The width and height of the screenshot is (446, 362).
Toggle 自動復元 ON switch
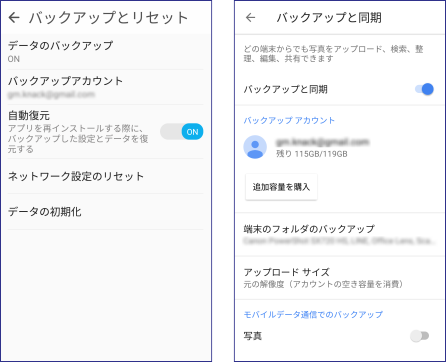coord(182,132)
